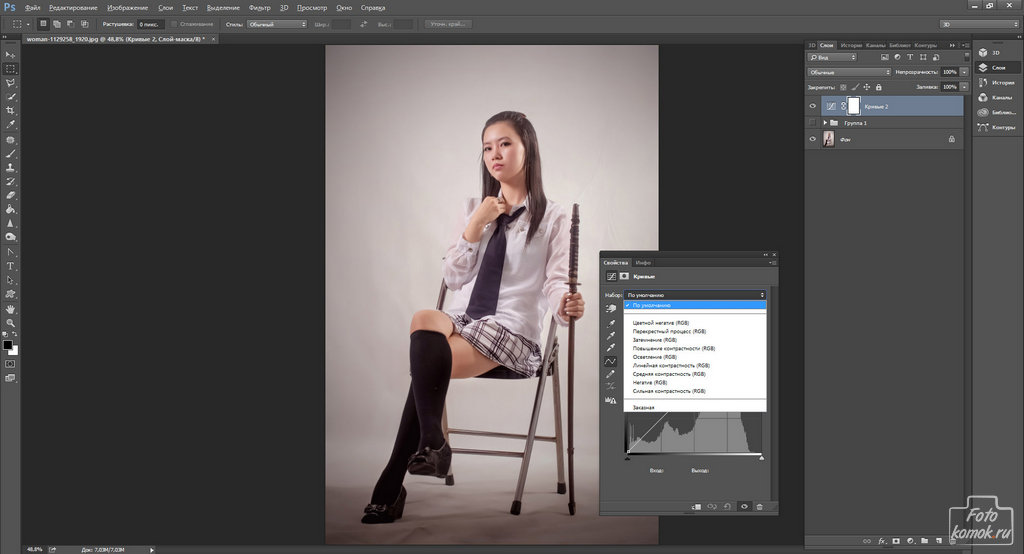Switch to the Каналы tab in the Layers panel
This screenshot has height=554, width=1024.
pyautogui.click(x=875, y=45)
